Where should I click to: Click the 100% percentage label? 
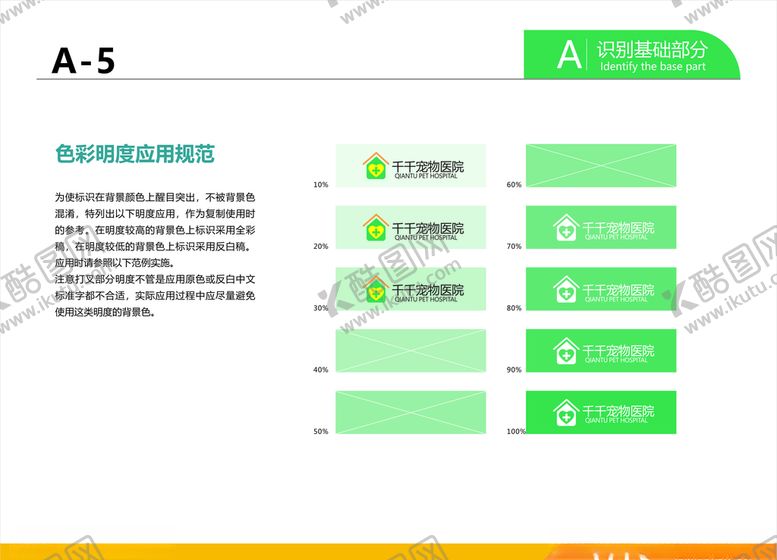(x=516, y=432)
